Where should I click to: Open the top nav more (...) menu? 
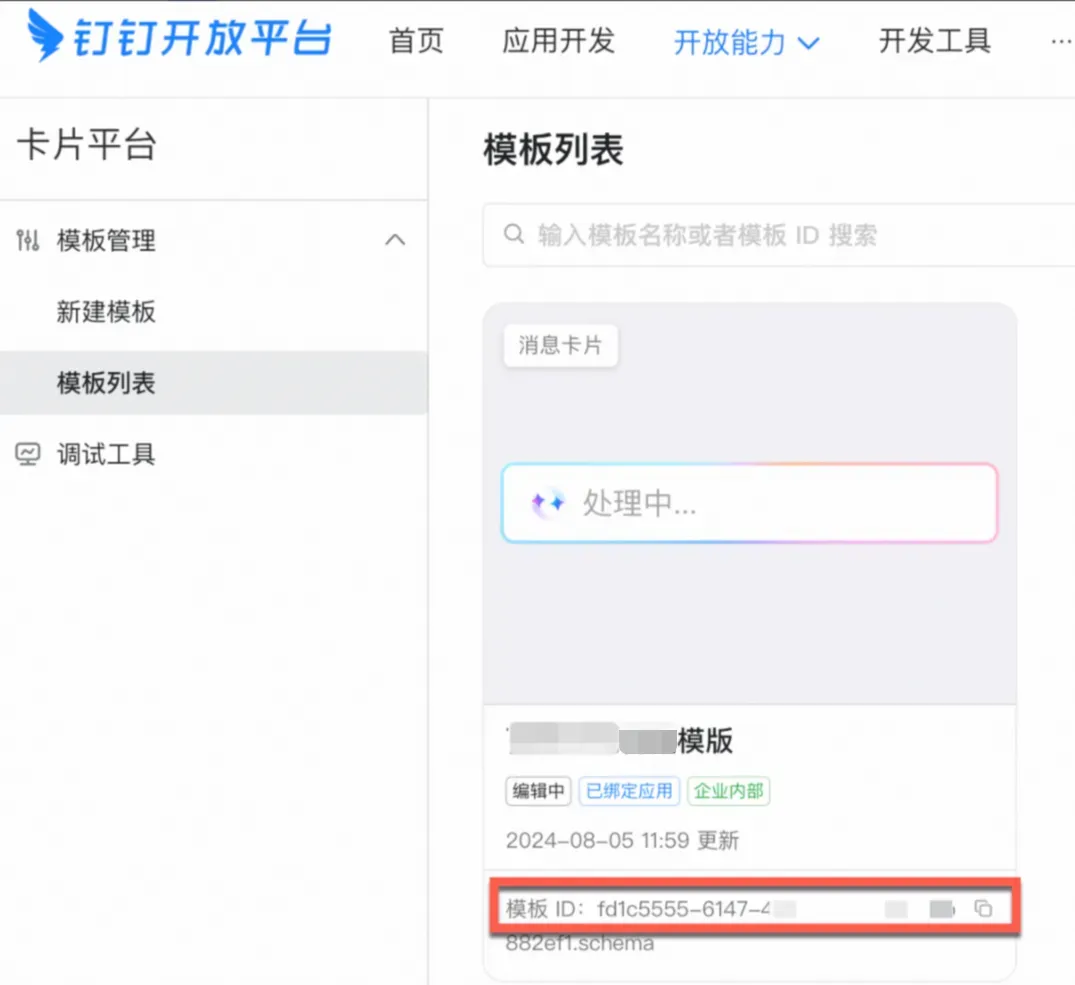[x=1060, y=41]
